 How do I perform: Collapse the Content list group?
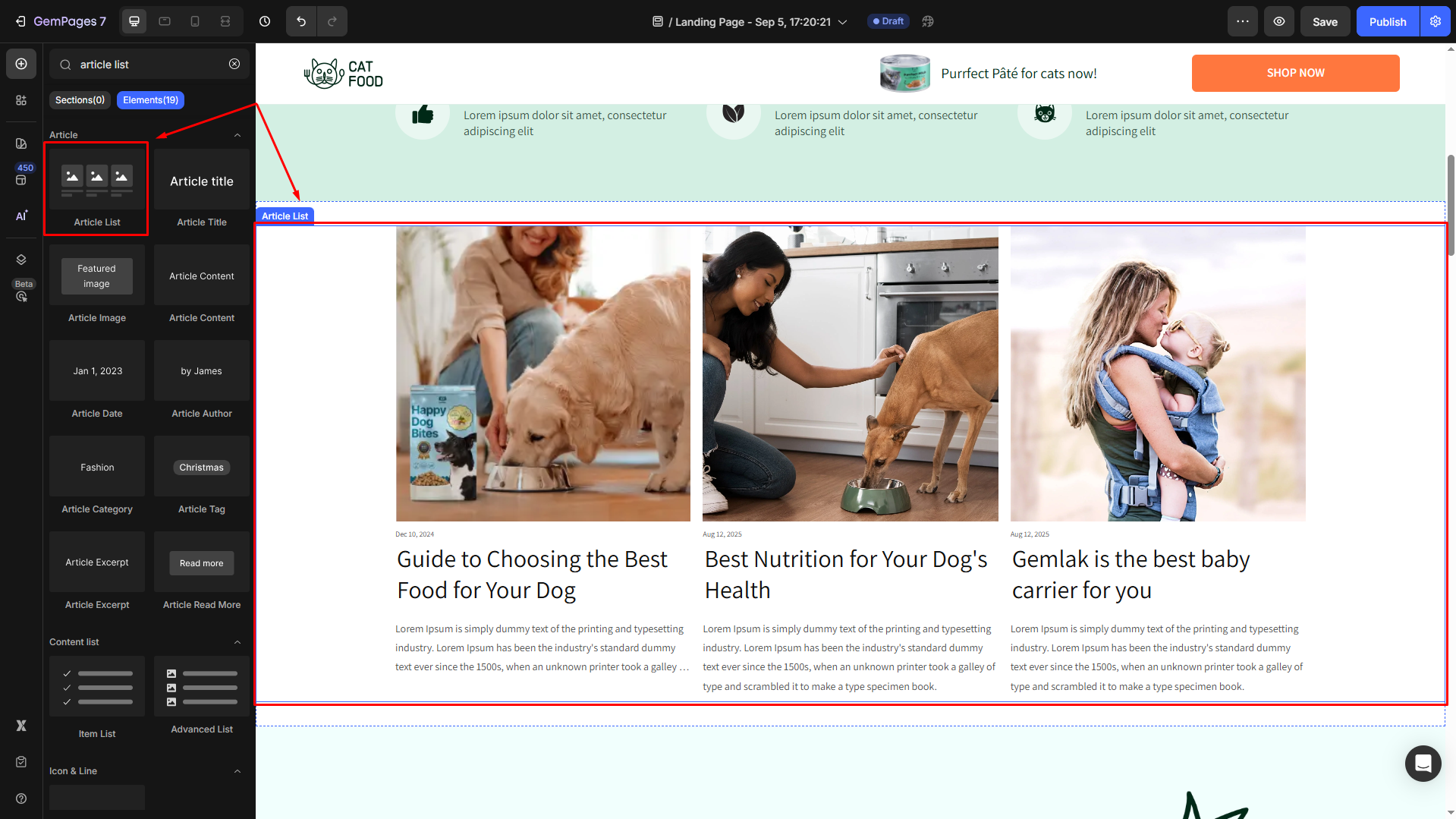237,642
